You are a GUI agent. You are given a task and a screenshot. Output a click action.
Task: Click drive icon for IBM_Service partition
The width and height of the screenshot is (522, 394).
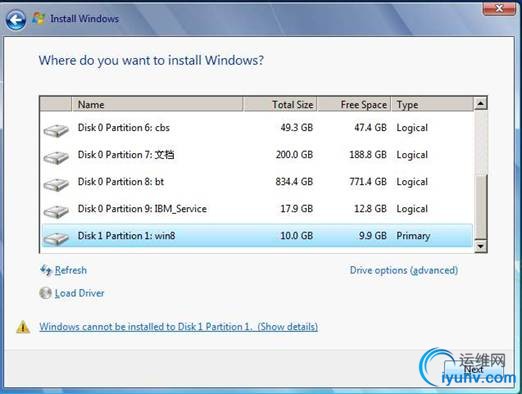(56, 211)
